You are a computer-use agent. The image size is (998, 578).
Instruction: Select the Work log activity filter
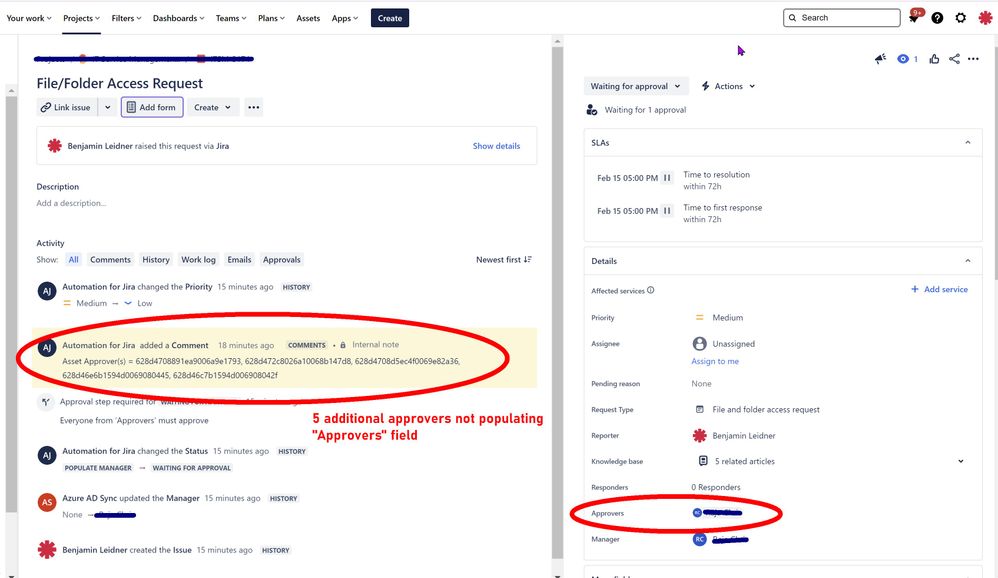click(198, 260)
